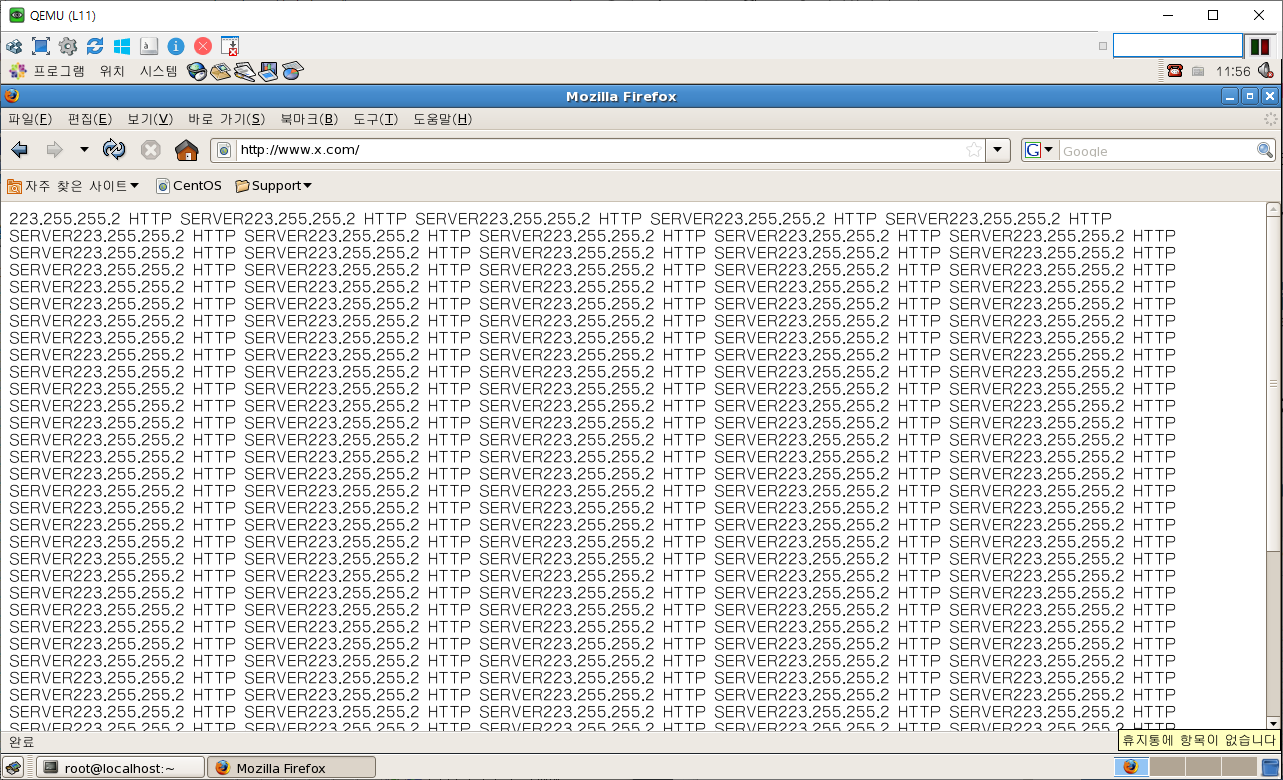Click the Firefox Forward arrow button

click(54, 150)
